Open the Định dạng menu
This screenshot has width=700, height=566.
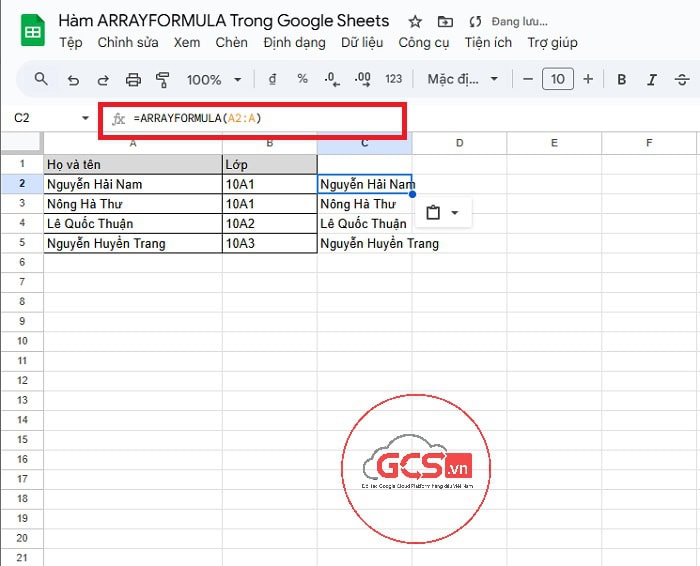point(294,43)
